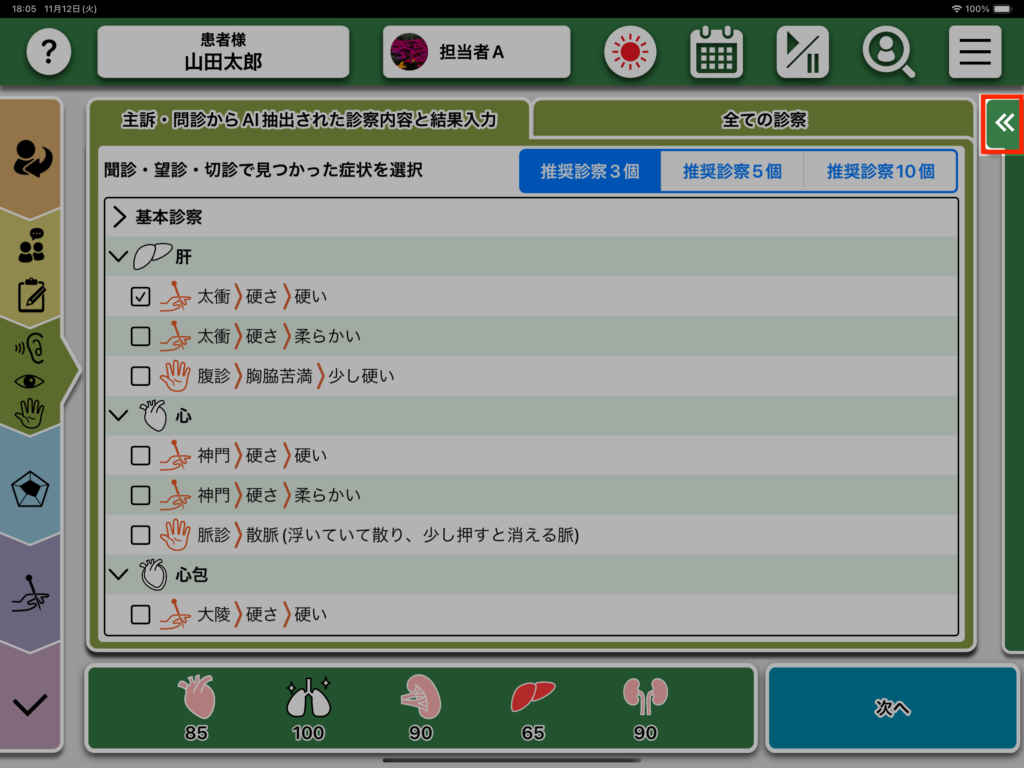Image resolution: width=1024 pixels, height=768 pixels.
Task: Expand the 基本診察 section
Action: pos(120,217)
